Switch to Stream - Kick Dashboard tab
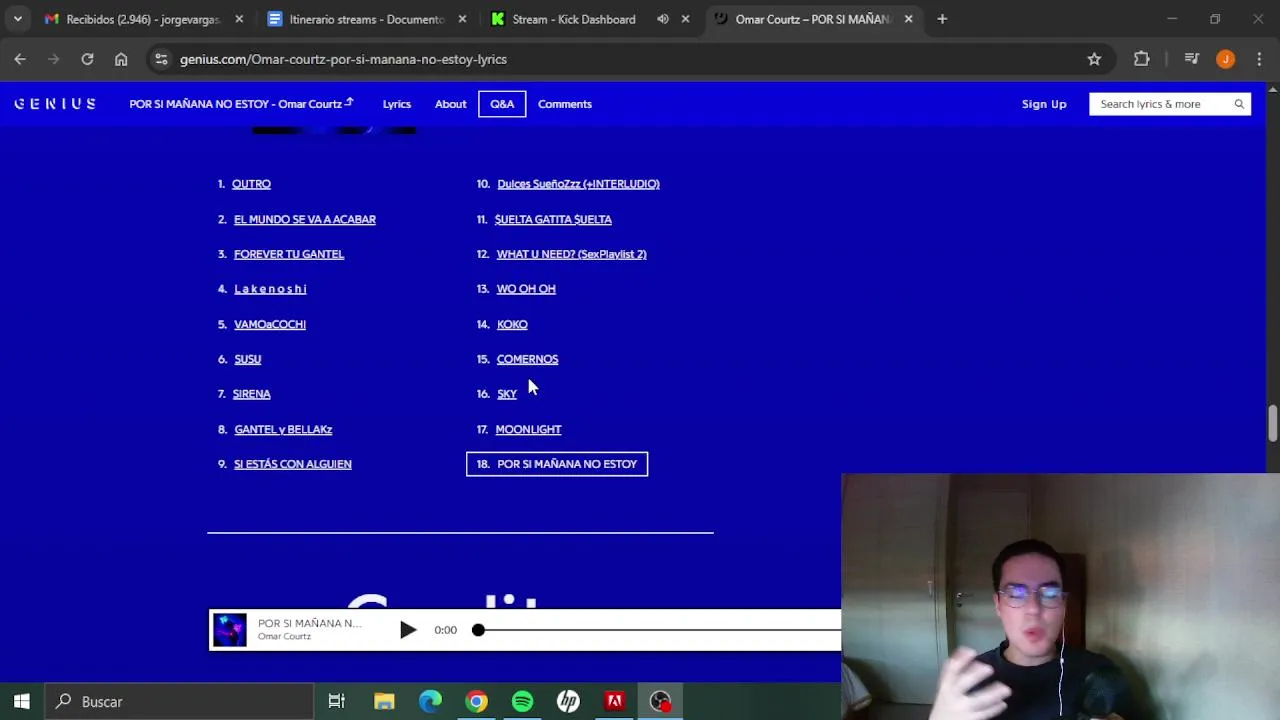The width and height of the screenshot is (1280, 720). pyautogui.click(x=573, y=19)
